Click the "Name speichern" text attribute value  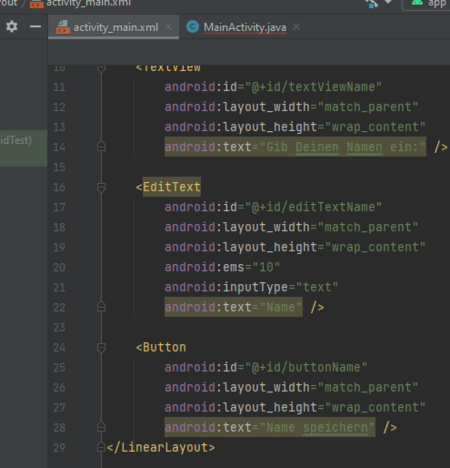[317, 427]
